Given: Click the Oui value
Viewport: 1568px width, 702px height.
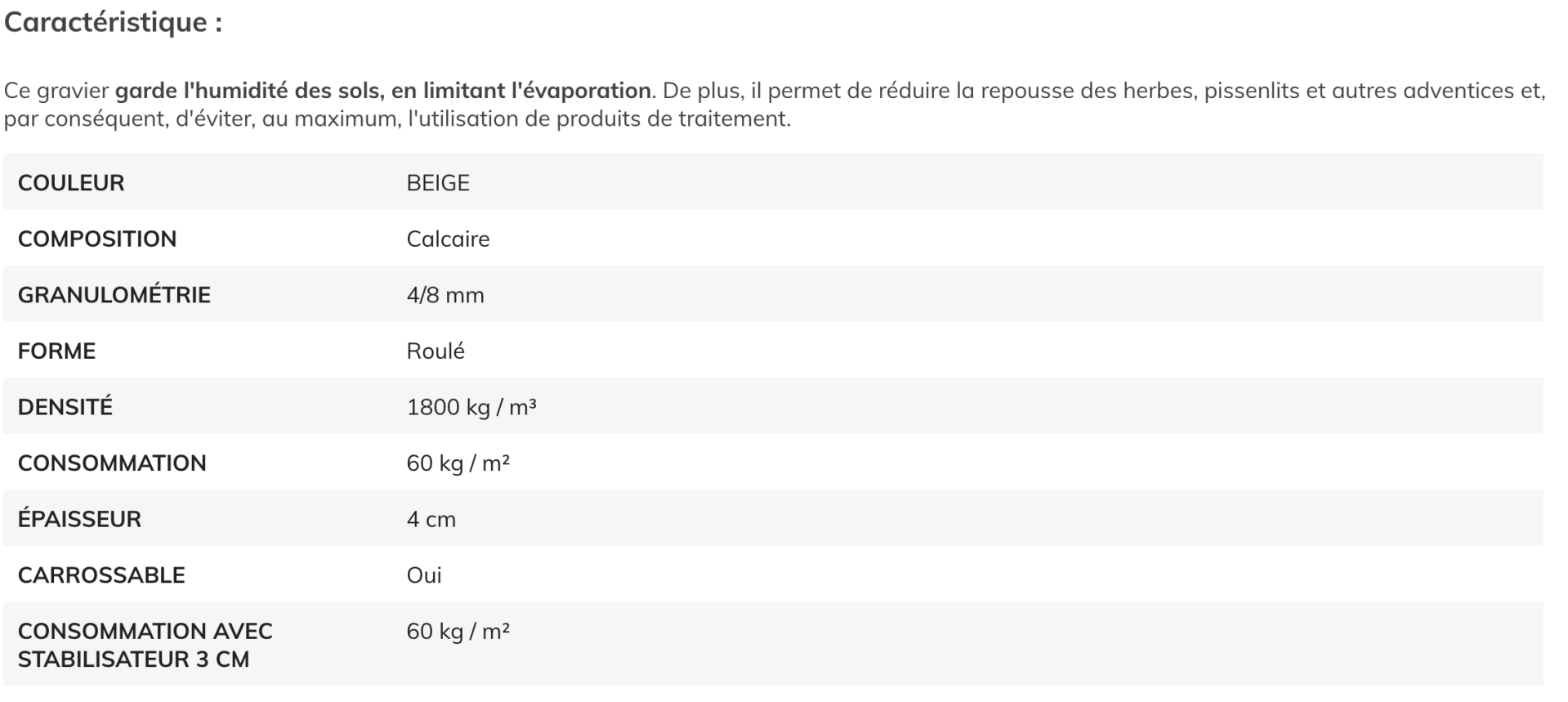Looking at the screenshot, I should 424,575.
